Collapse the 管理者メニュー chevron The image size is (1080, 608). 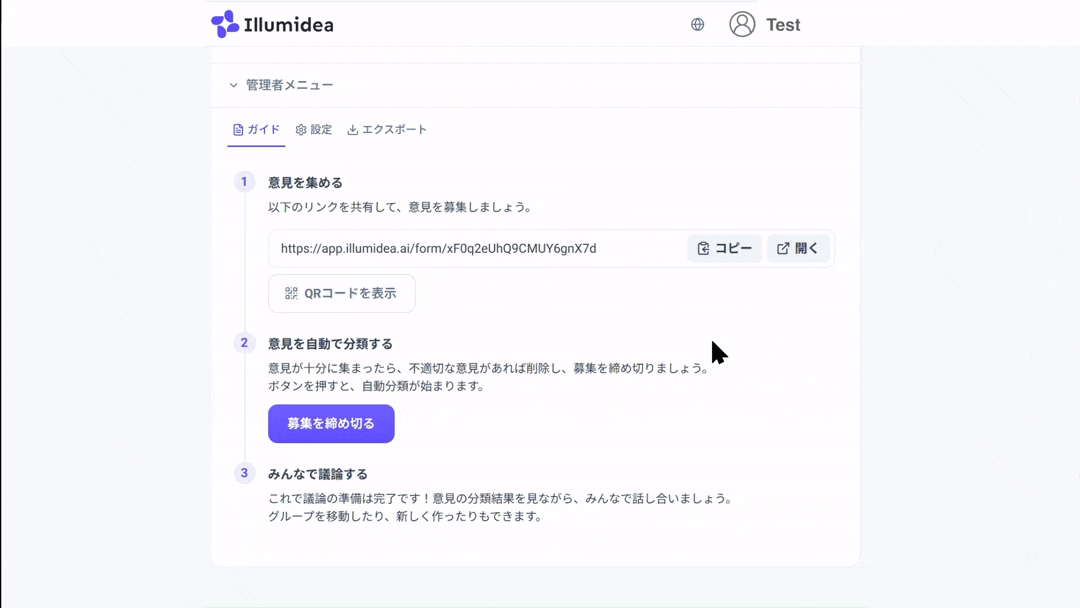click(234, 86)
